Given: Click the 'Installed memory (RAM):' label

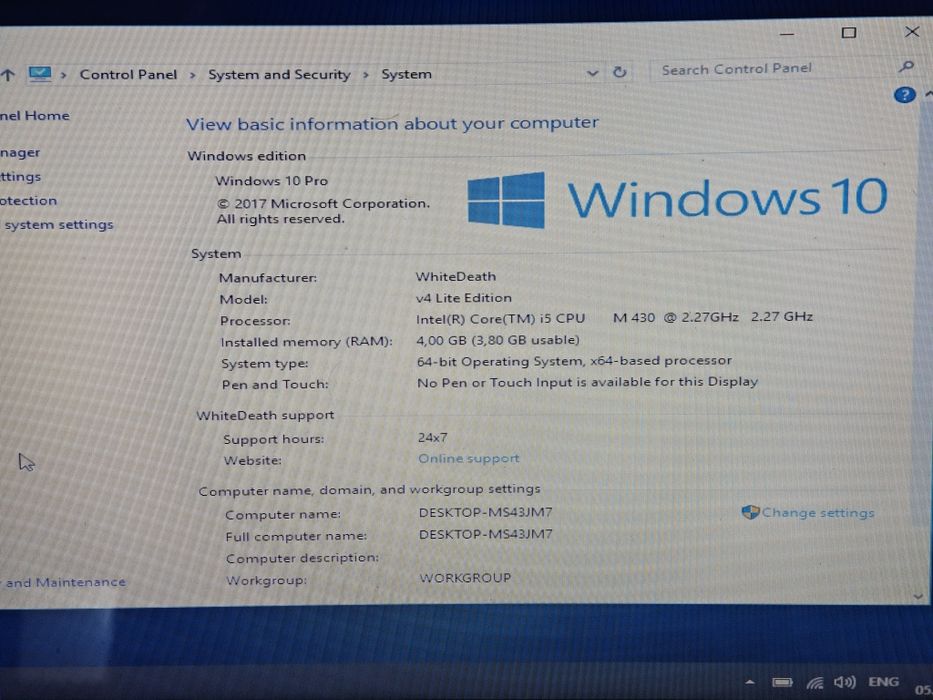Looking at the screenshot, I should click(306, 342).
